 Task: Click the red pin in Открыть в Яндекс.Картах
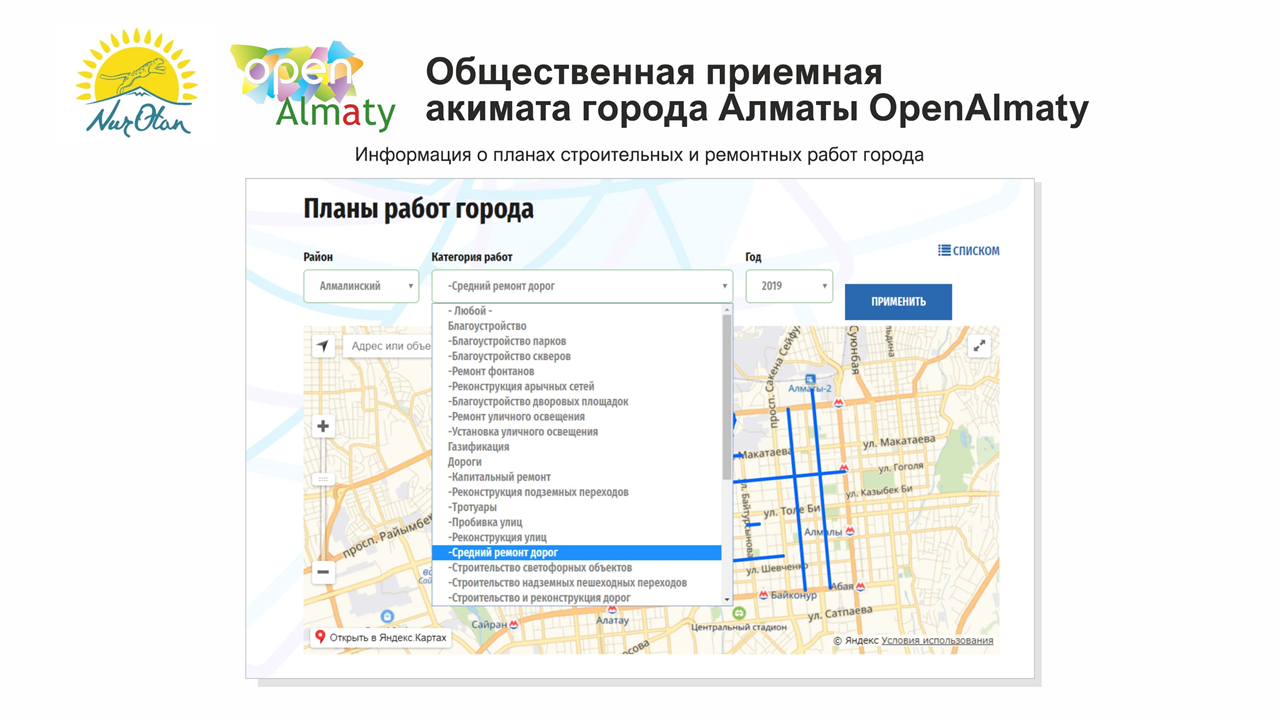[x=320, y=637]
